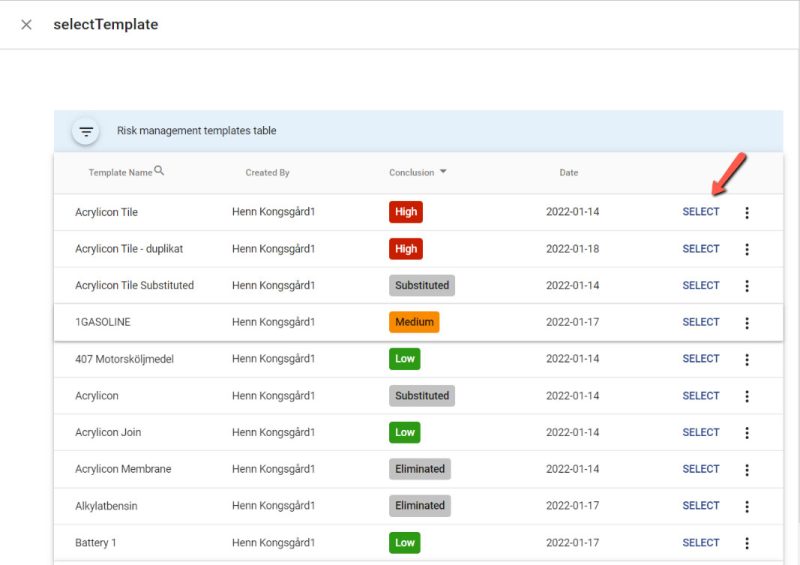Open more options for Battery 1
Viewport: 800px width, 565px height.
tap(747, 543)
